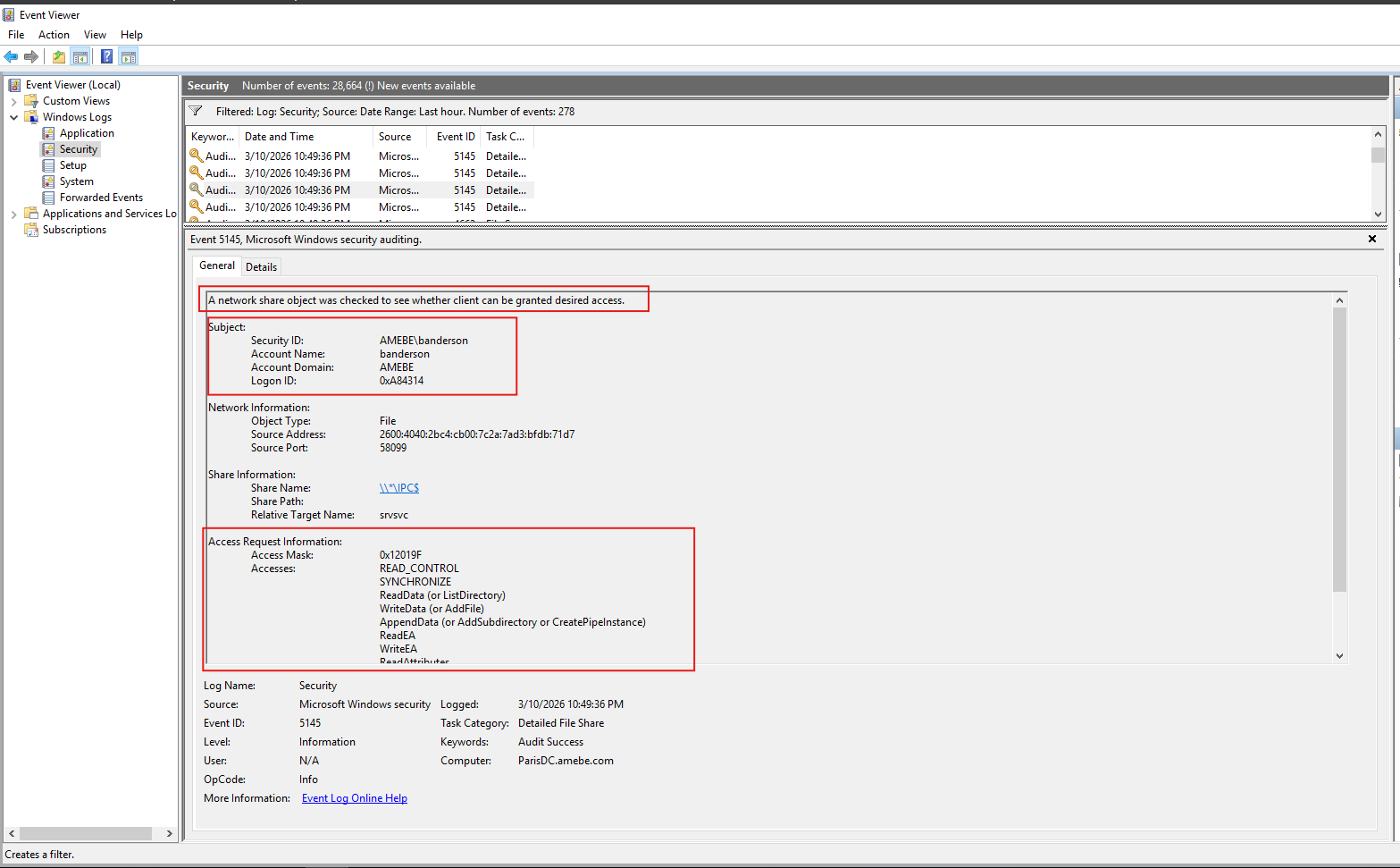Image resolution: width=1400 pixels, height=868 pixels.
Task: Click the Event Viewer title bar icon
Action: 9,15
